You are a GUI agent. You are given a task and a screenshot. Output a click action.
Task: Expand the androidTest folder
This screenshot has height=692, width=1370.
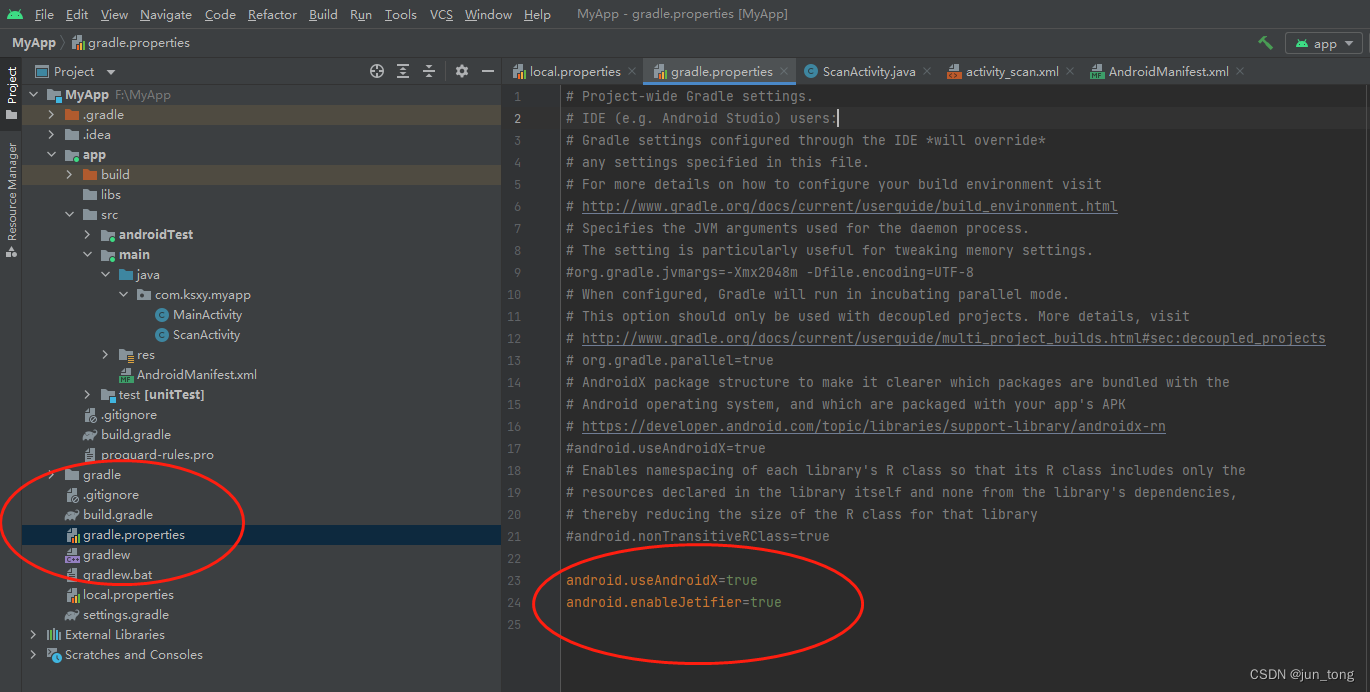[87, 235]
